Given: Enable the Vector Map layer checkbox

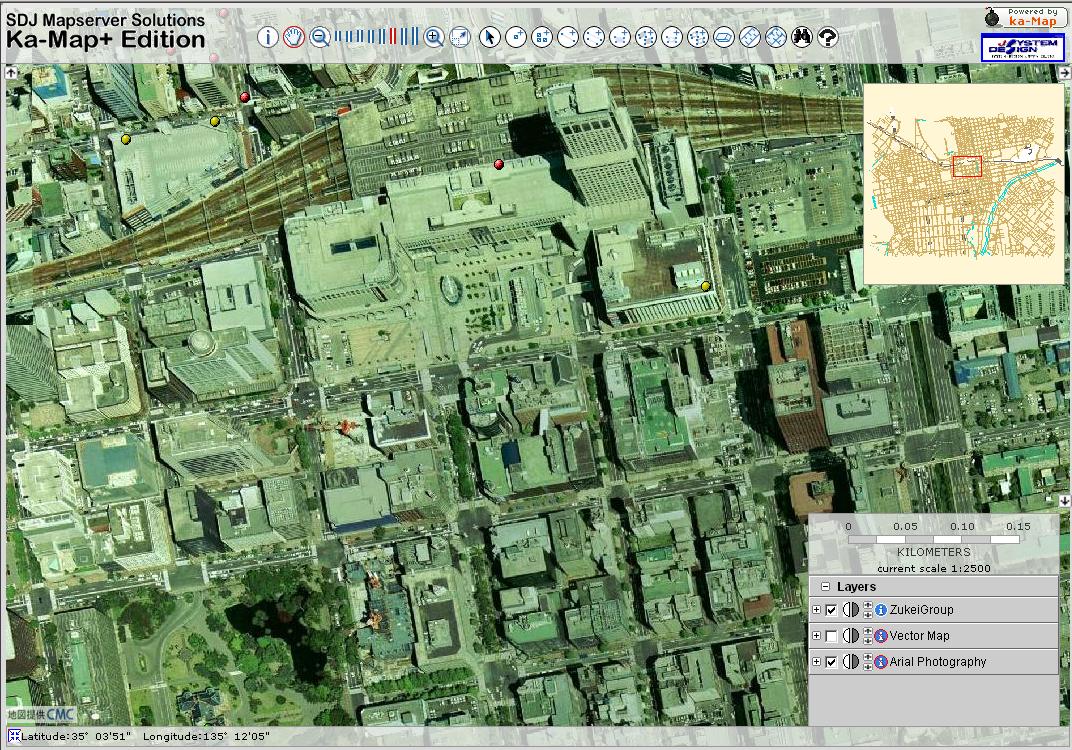Looking at the screenshot, I should 831,636.
